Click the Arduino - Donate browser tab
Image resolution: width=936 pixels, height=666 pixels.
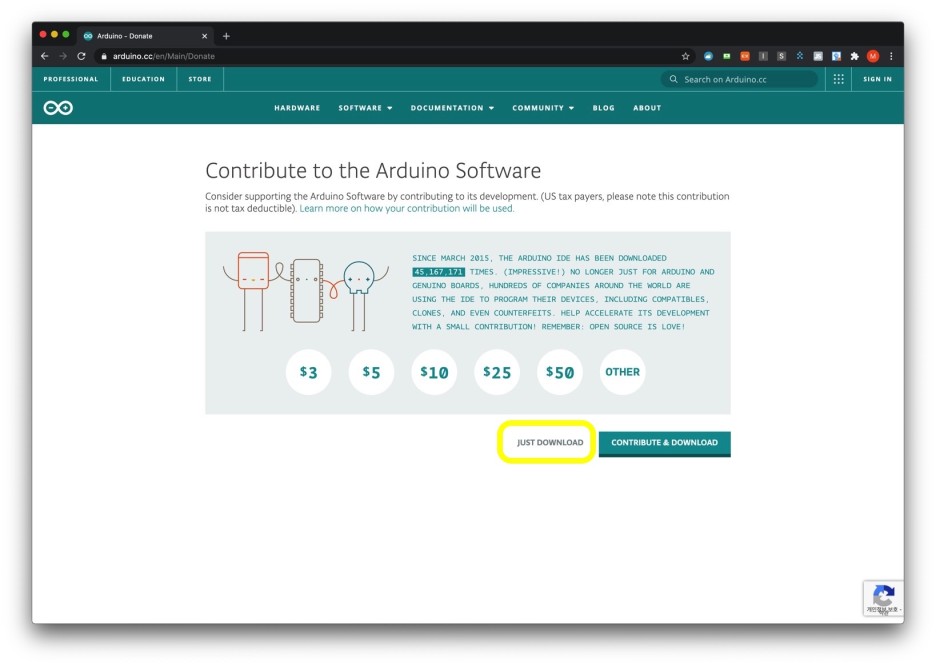point(145,36)
